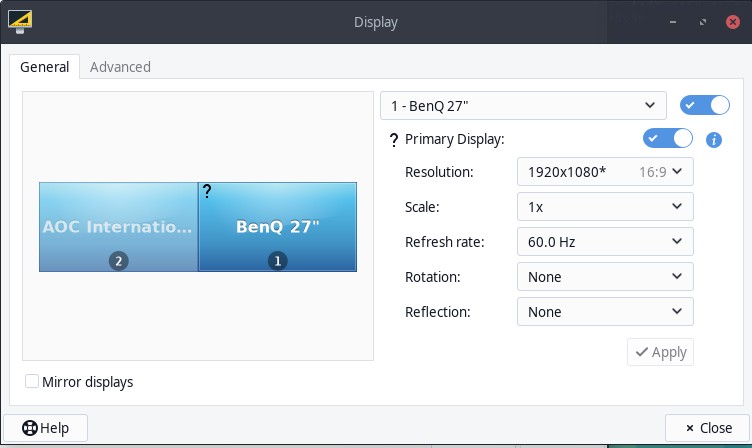Click the number 1 badge on BenQ monitor
Image resolution: width=752 pixels, height=448 pixels.
[x=277, y=261]
